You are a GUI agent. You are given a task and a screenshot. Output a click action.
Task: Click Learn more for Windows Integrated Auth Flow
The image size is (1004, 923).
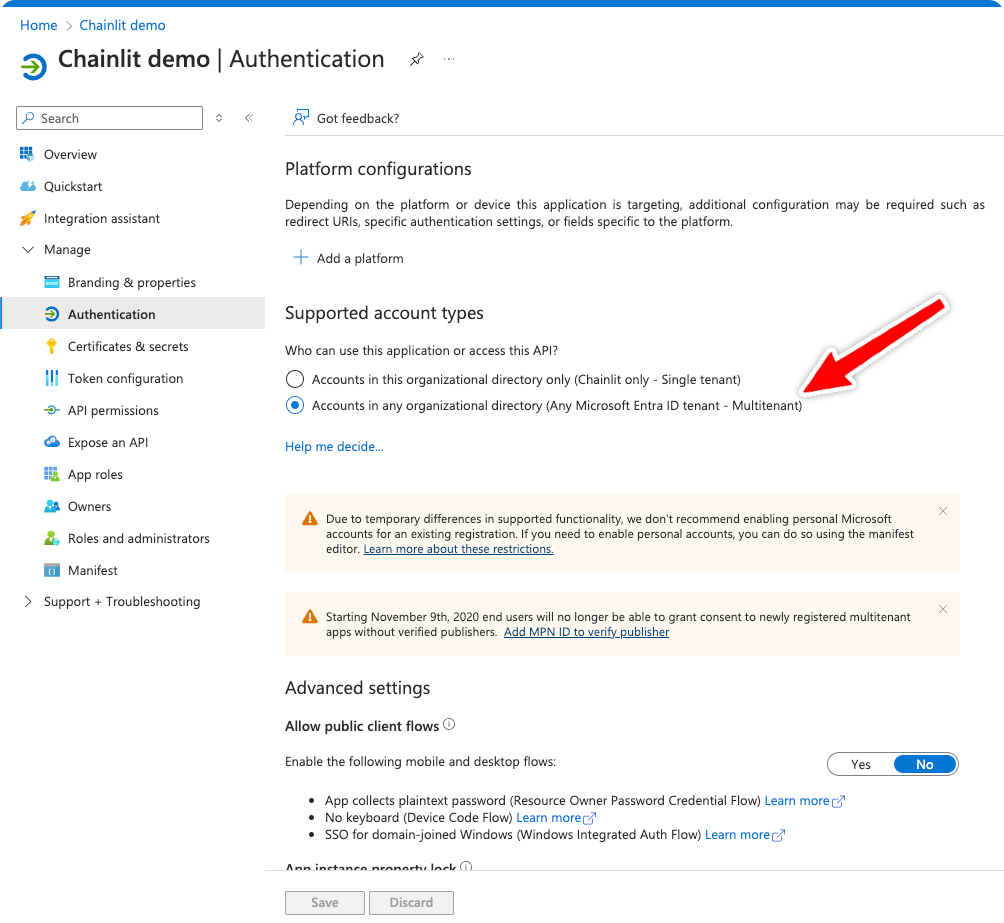[737, 835]
